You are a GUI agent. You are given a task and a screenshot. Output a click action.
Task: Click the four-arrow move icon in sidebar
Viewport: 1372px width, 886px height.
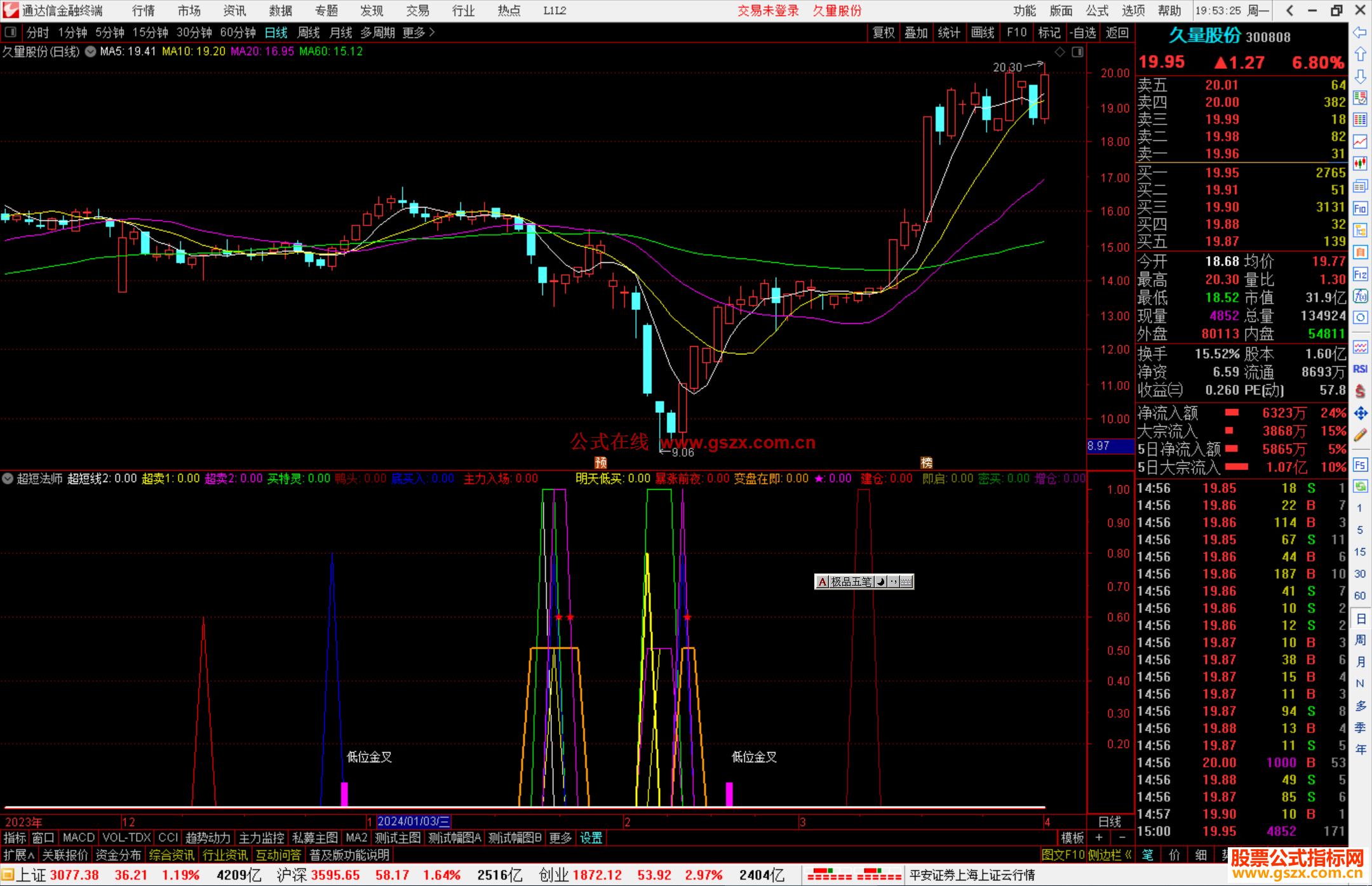[1360, 413]
